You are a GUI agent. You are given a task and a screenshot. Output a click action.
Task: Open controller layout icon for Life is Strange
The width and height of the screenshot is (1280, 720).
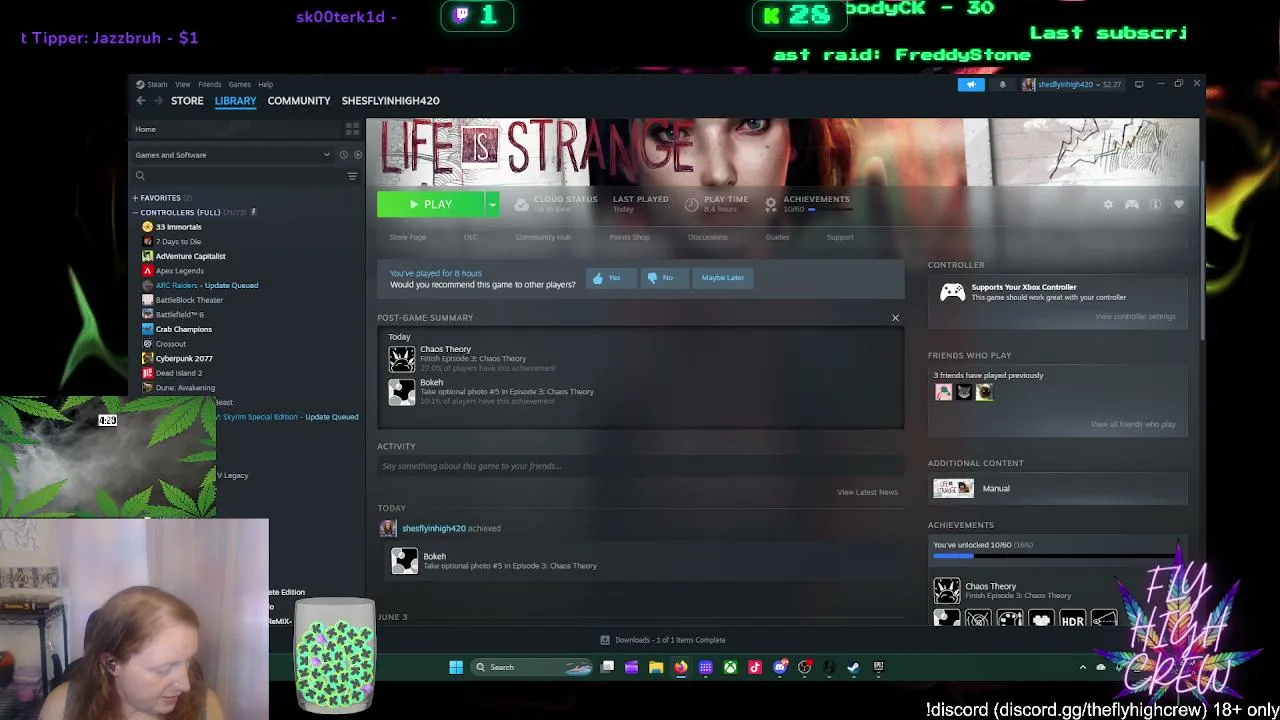click(x=1132, y=205)
